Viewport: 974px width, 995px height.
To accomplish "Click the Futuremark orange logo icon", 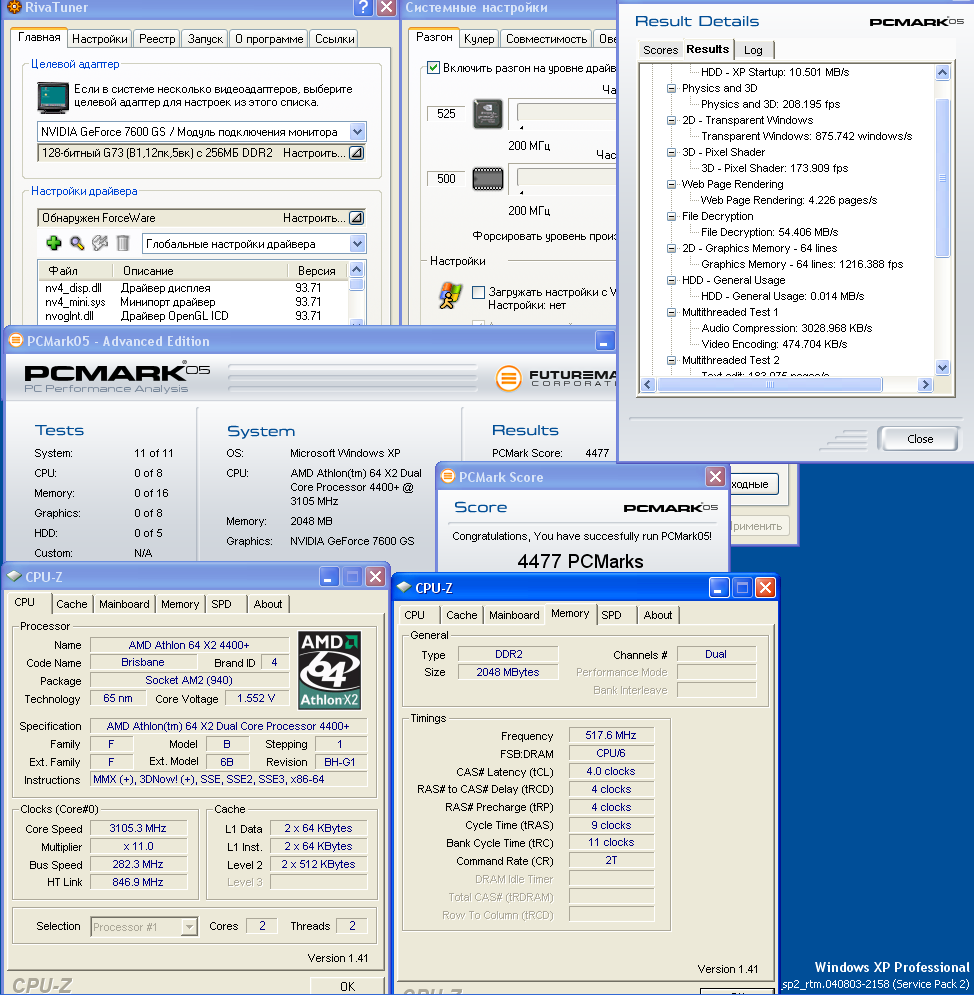I will coord(508,378).
